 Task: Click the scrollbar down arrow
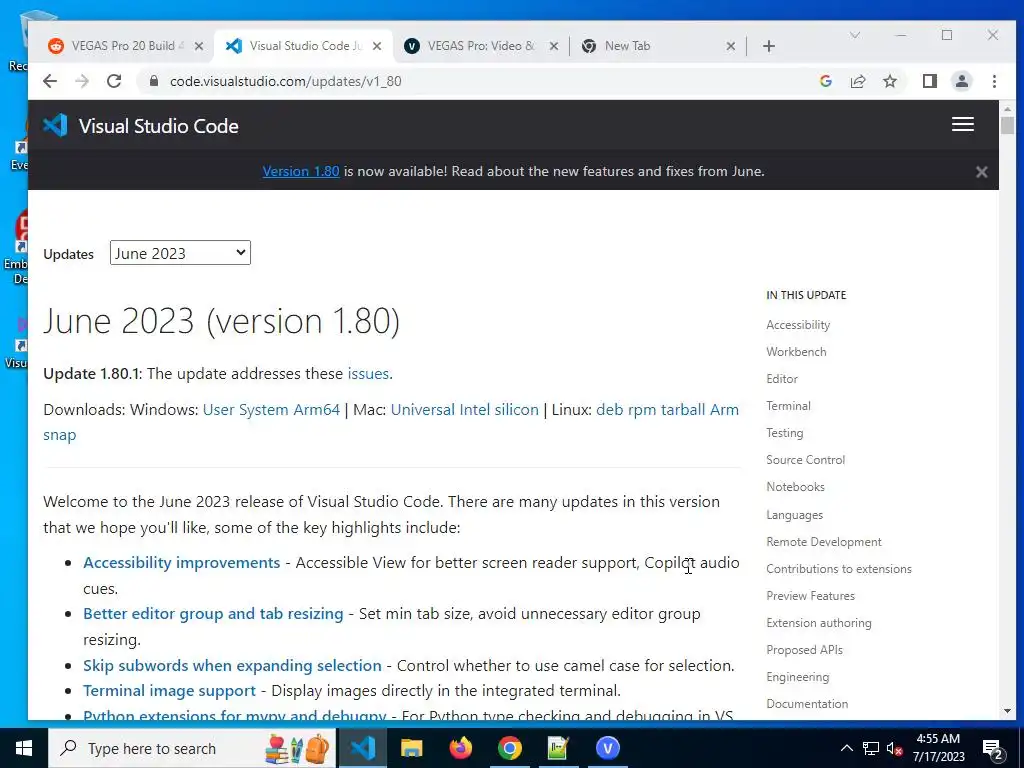coord(1007,711)
